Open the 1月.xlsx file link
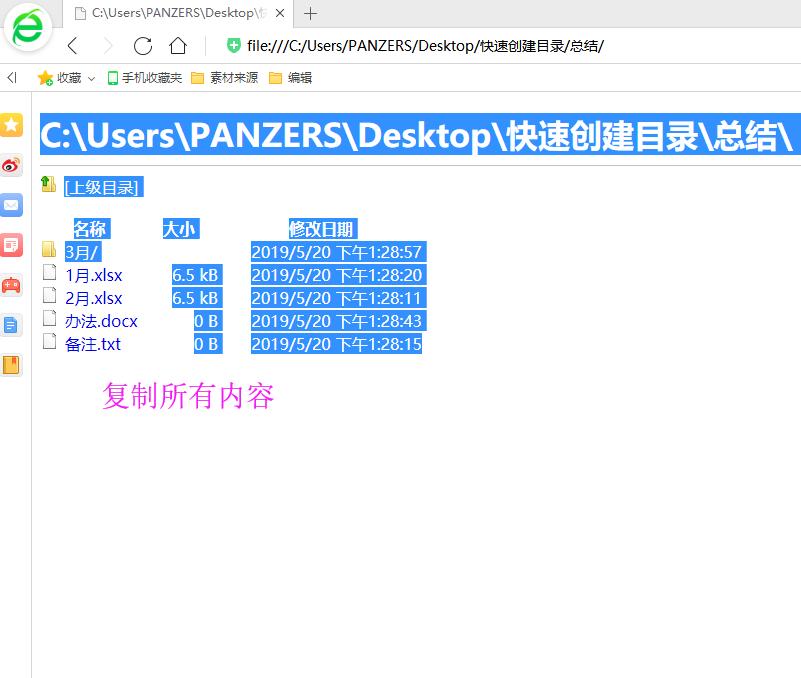This screenshot has width=801, height=678. click(97, 274)
